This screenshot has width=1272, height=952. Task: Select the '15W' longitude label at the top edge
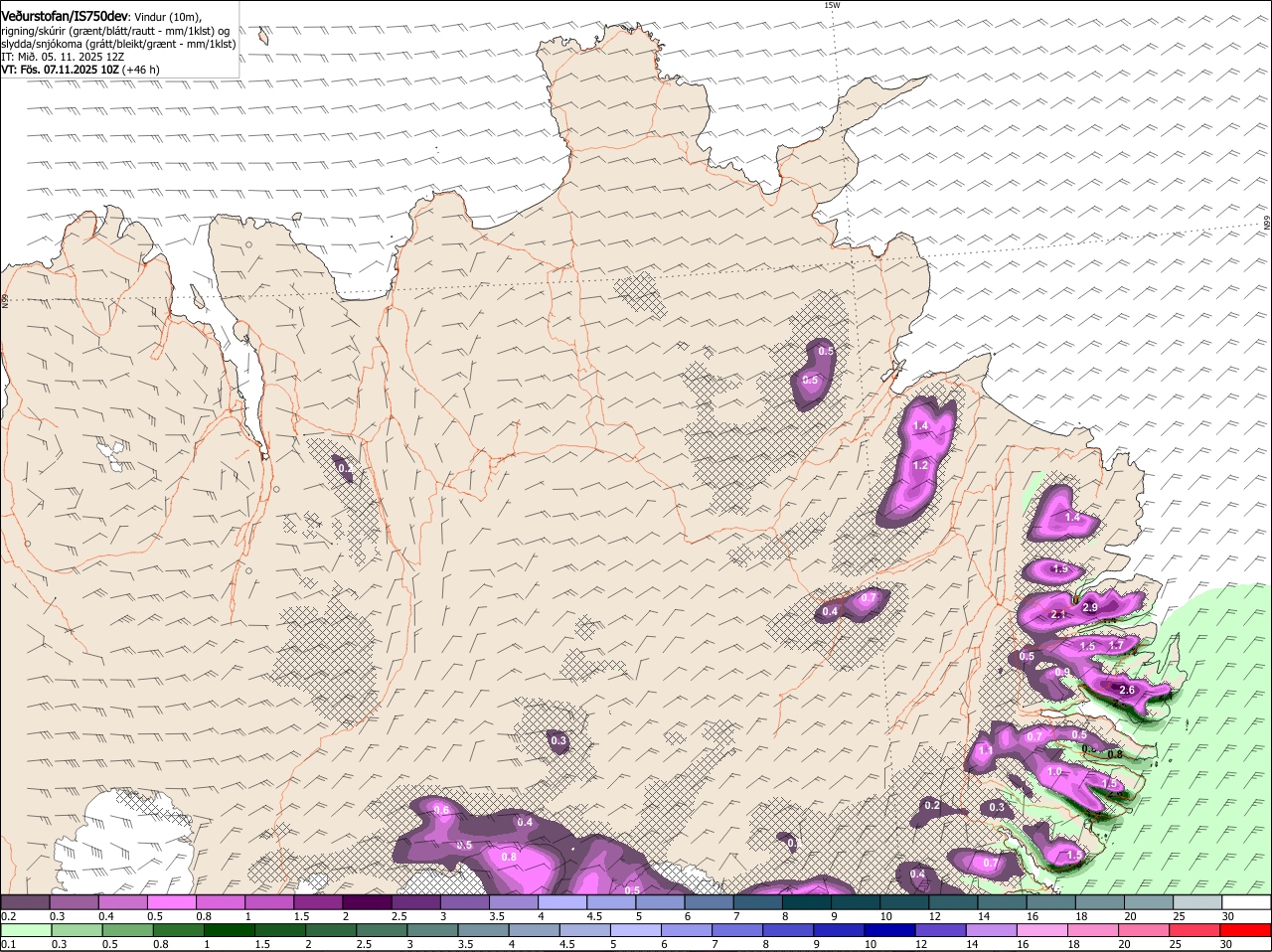click(x=832, y=5)
